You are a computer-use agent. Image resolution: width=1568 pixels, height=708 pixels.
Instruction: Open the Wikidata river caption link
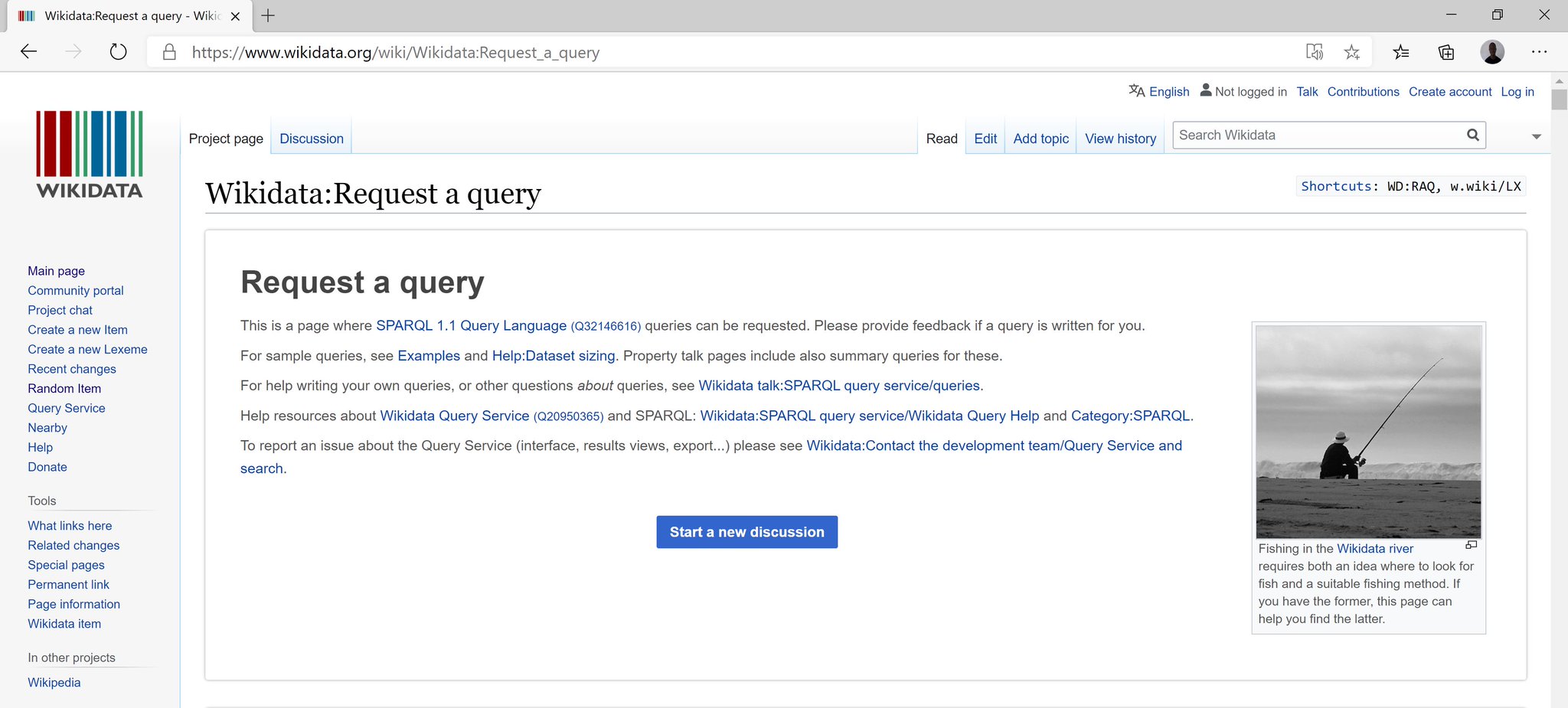[x=1375, y=549]
